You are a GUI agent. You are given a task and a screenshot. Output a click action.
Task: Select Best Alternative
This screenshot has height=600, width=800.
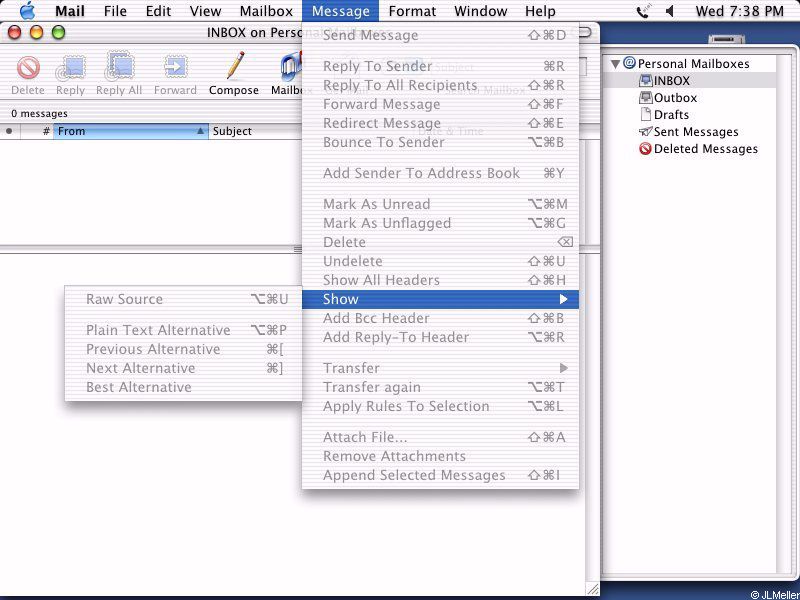click(x=183, y=387)
